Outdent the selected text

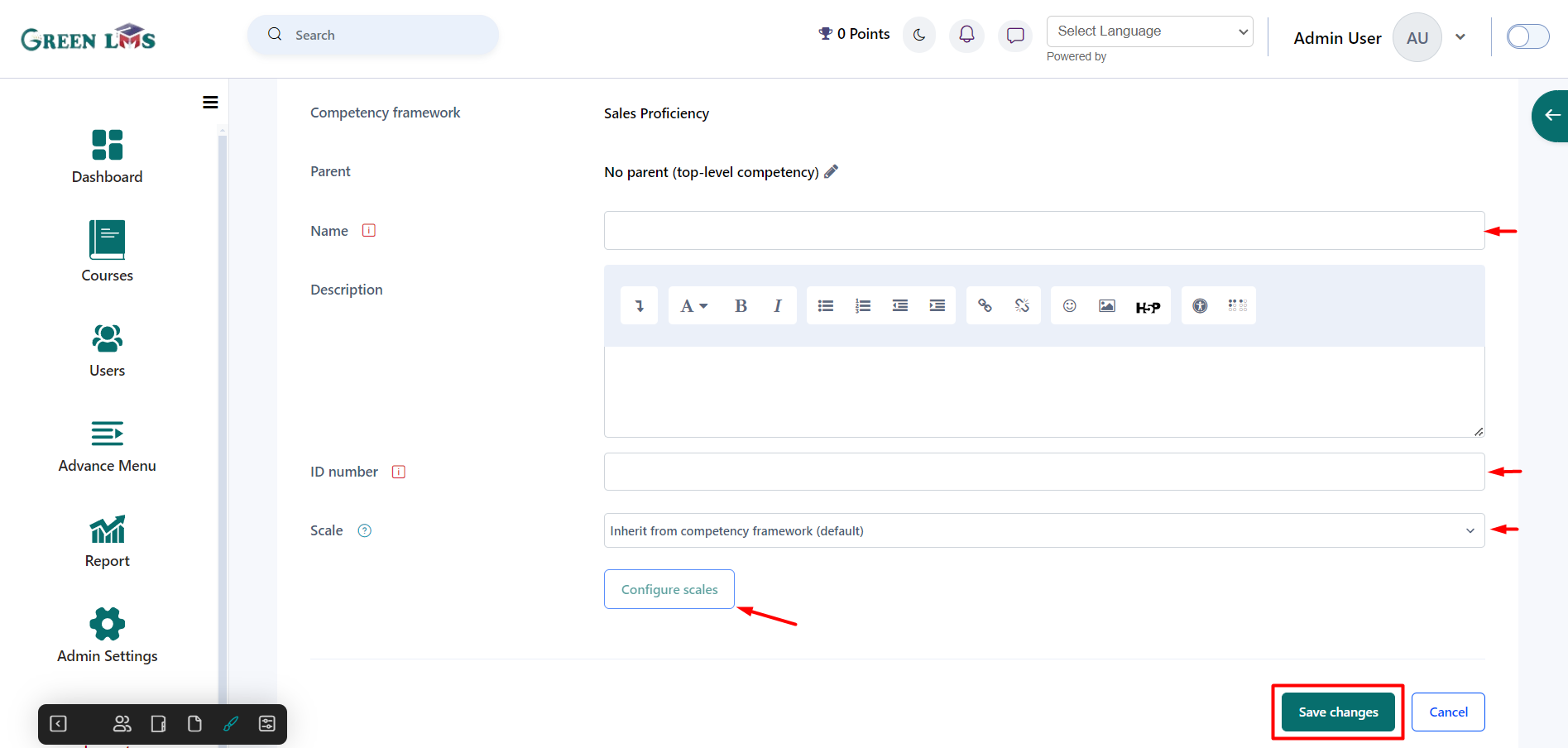click(x=900, y=306)
